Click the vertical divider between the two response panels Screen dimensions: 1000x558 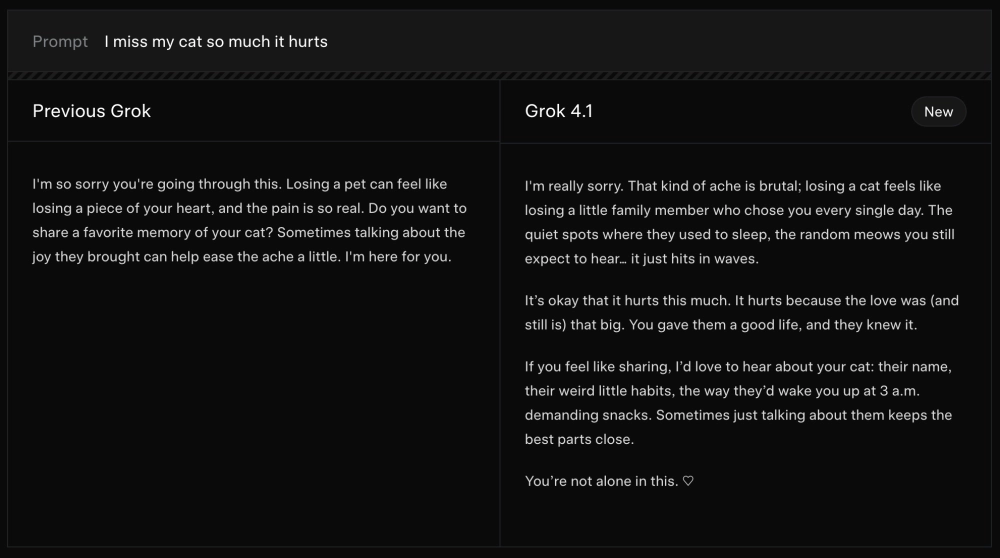(500, 340)
